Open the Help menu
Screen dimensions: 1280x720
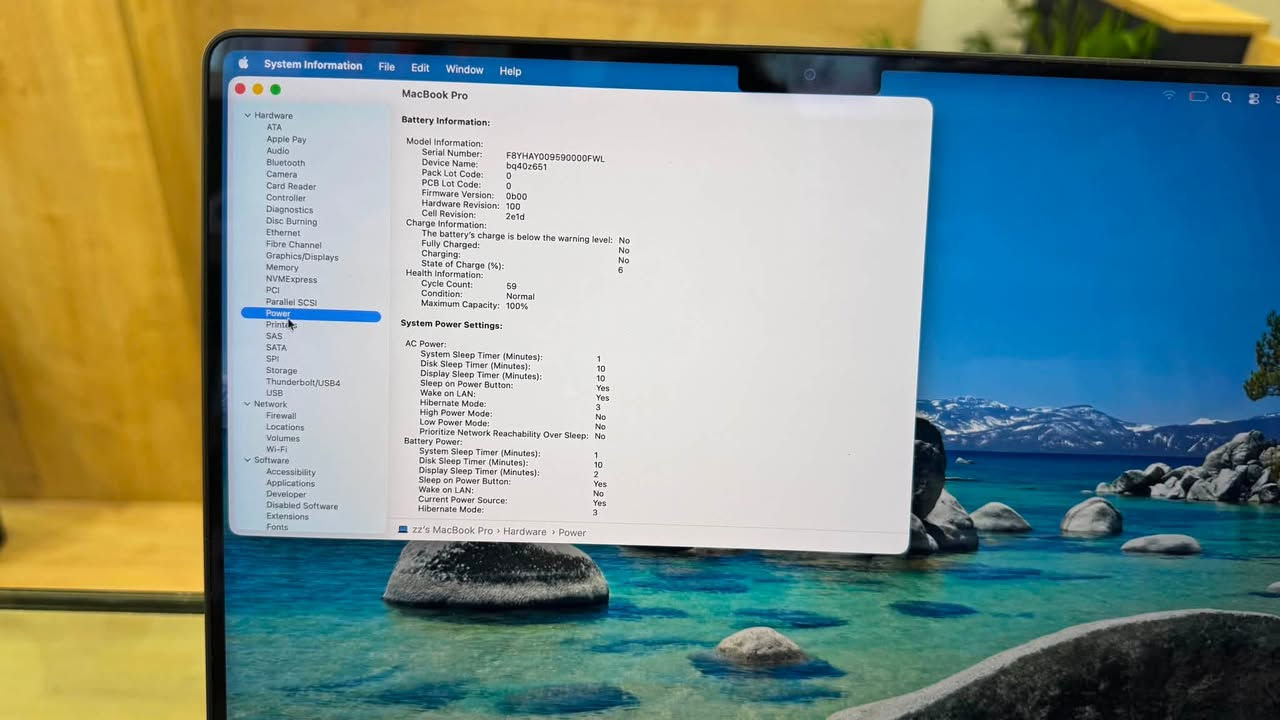tap(510, 71)
